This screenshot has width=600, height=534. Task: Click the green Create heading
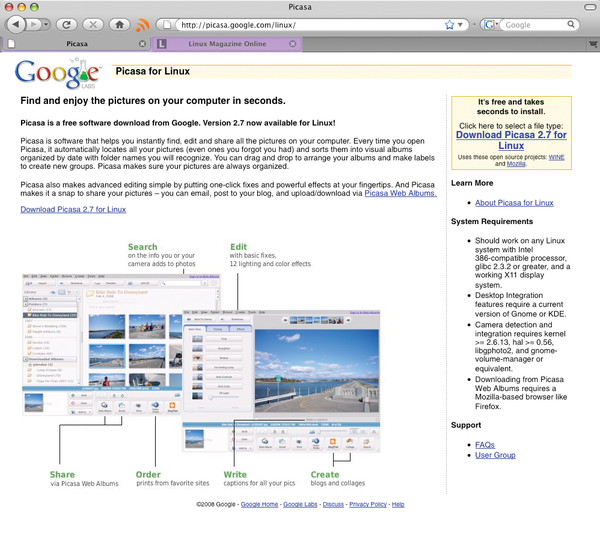(x=325, y=474)
